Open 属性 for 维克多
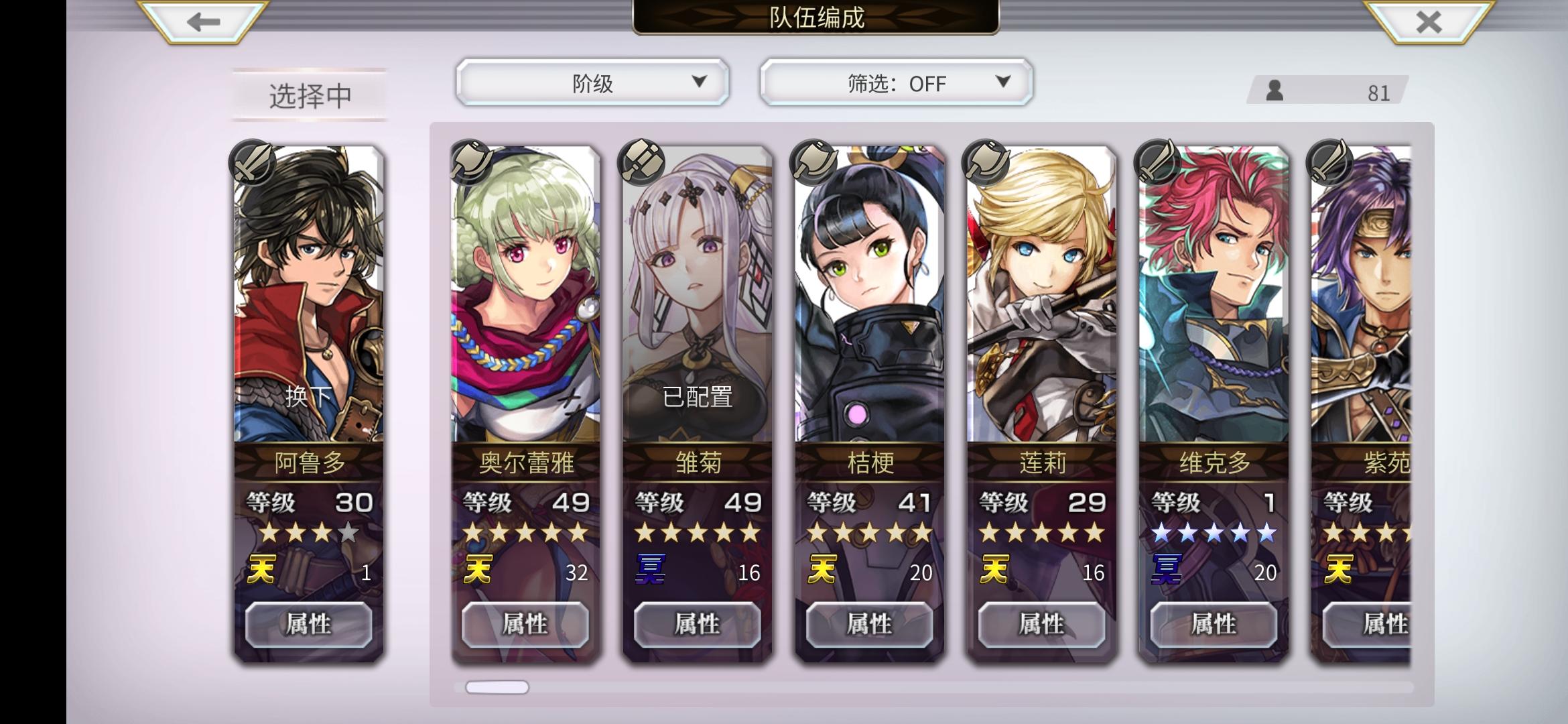 click(1214, 625)
